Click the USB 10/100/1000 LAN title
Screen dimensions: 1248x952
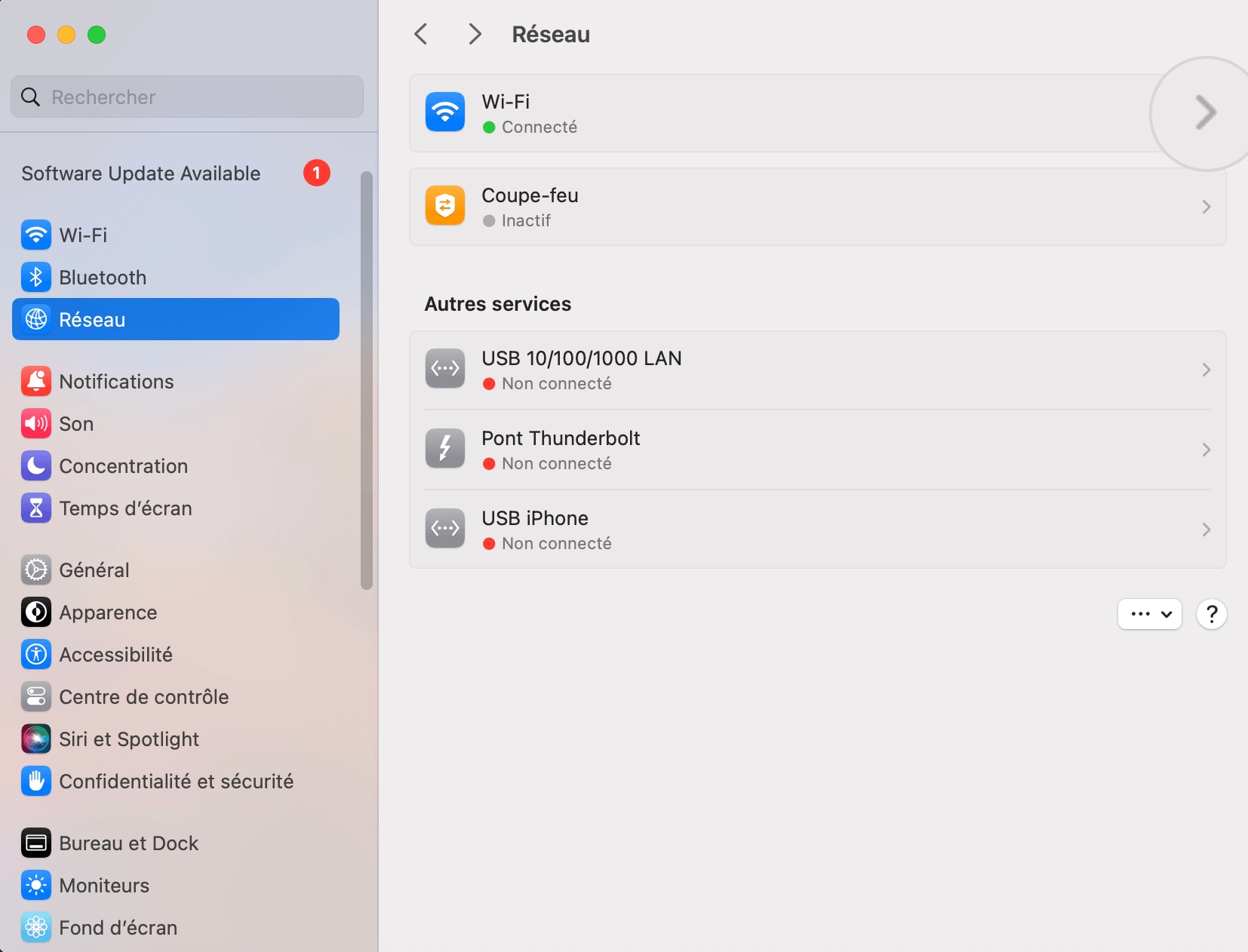click(582, 358)
